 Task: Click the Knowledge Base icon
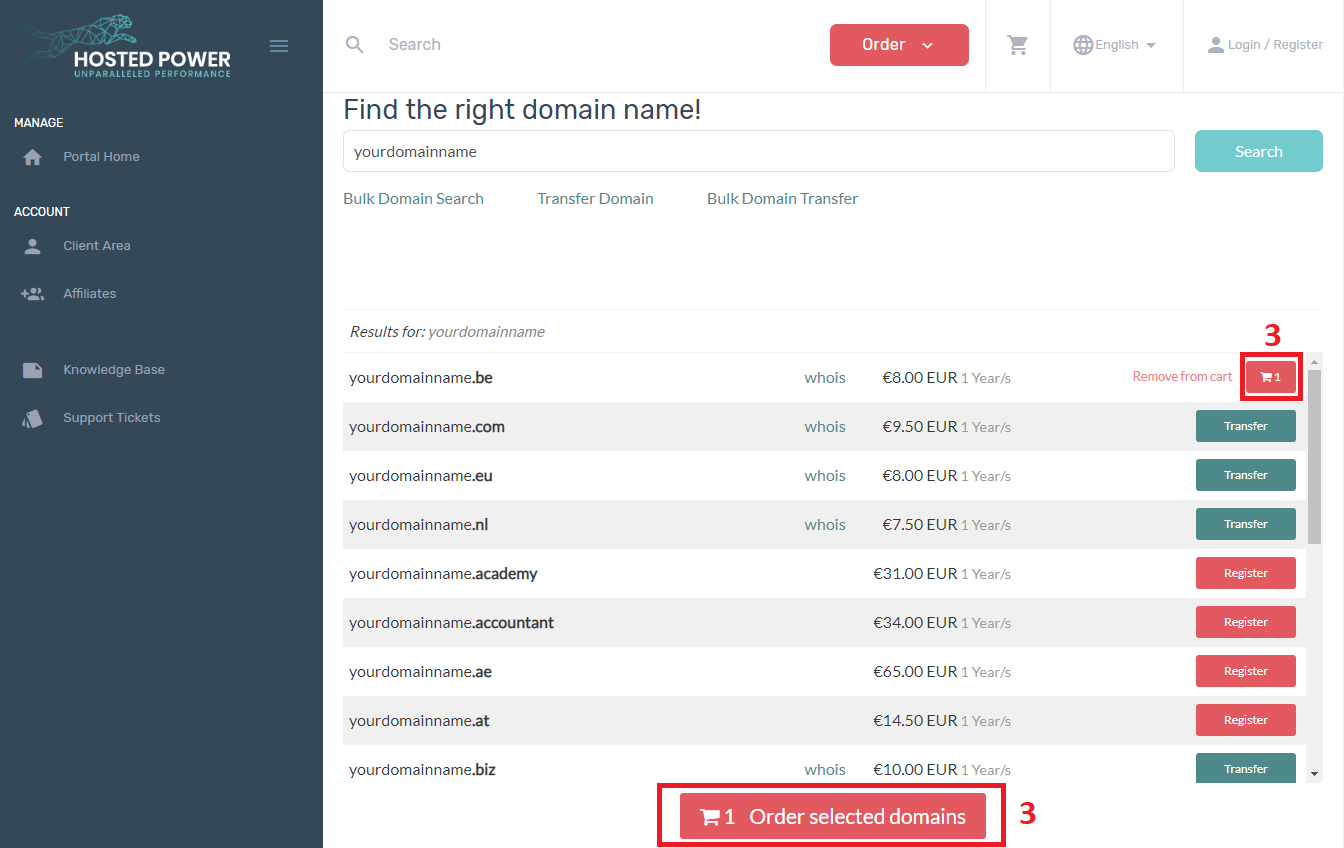tap(33, 370)
